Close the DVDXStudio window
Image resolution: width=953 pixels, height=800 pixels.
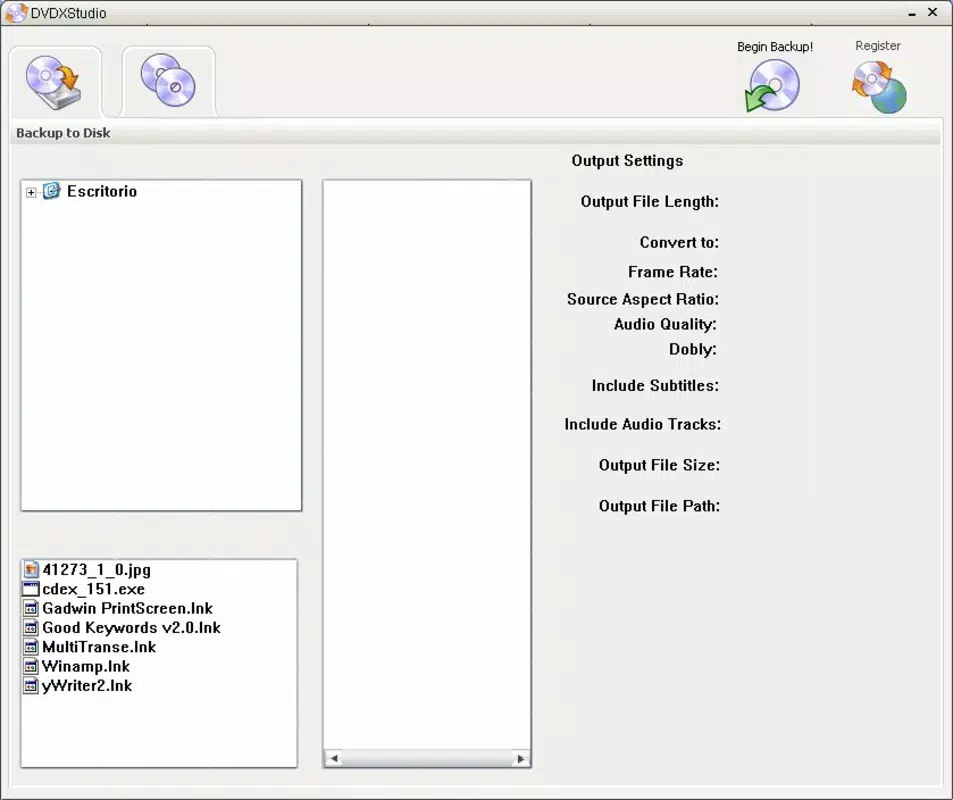pos(933,12)
